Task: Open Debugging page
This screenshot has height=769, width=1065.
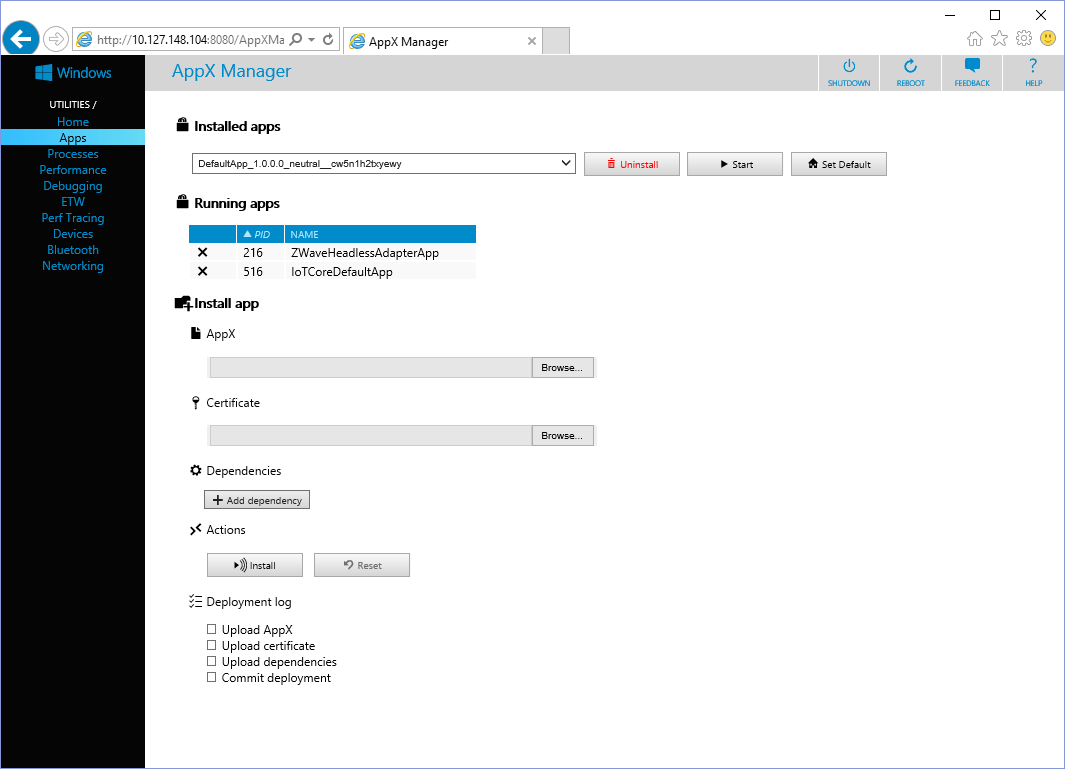Action: (73, 185)
